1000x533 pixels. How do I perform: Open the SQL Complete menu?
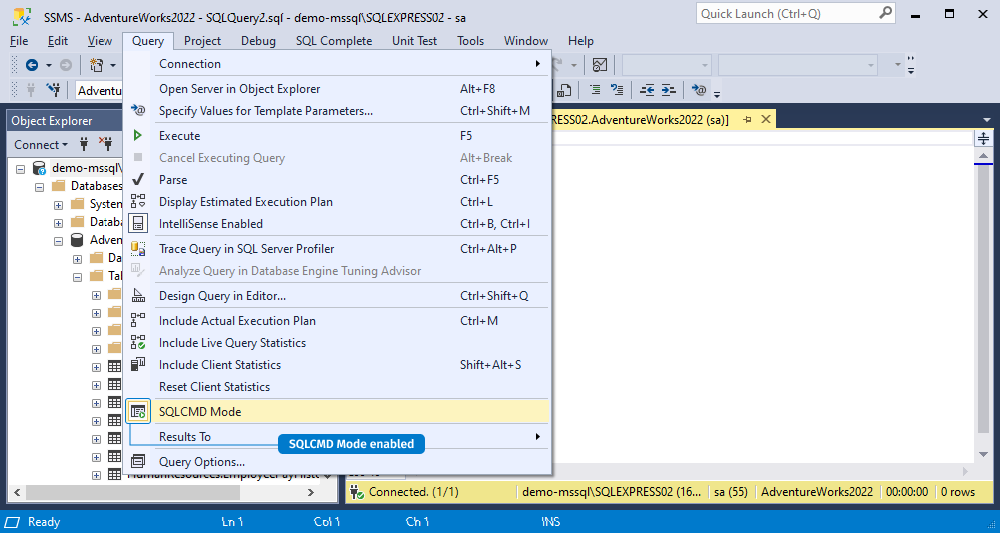pos(334,41)
